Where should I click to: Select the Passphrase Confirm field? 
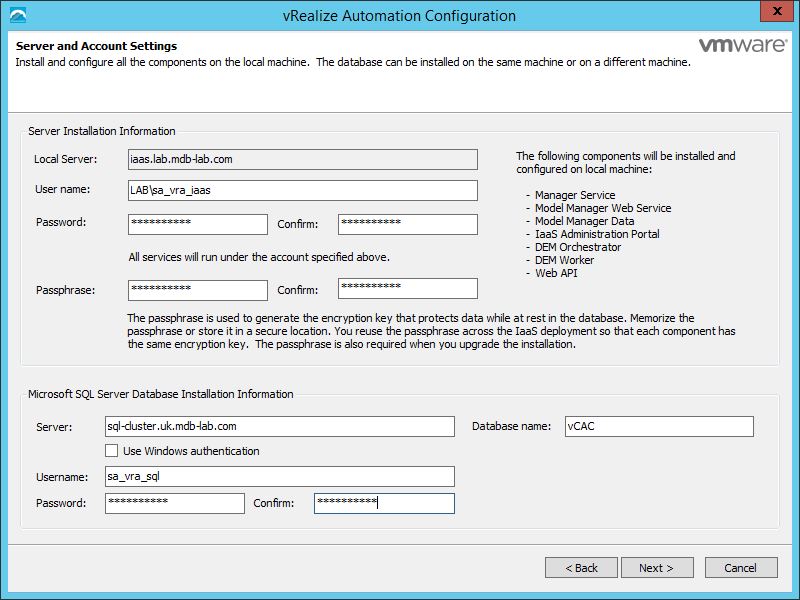pyautogui.click(x=407, y=289)
